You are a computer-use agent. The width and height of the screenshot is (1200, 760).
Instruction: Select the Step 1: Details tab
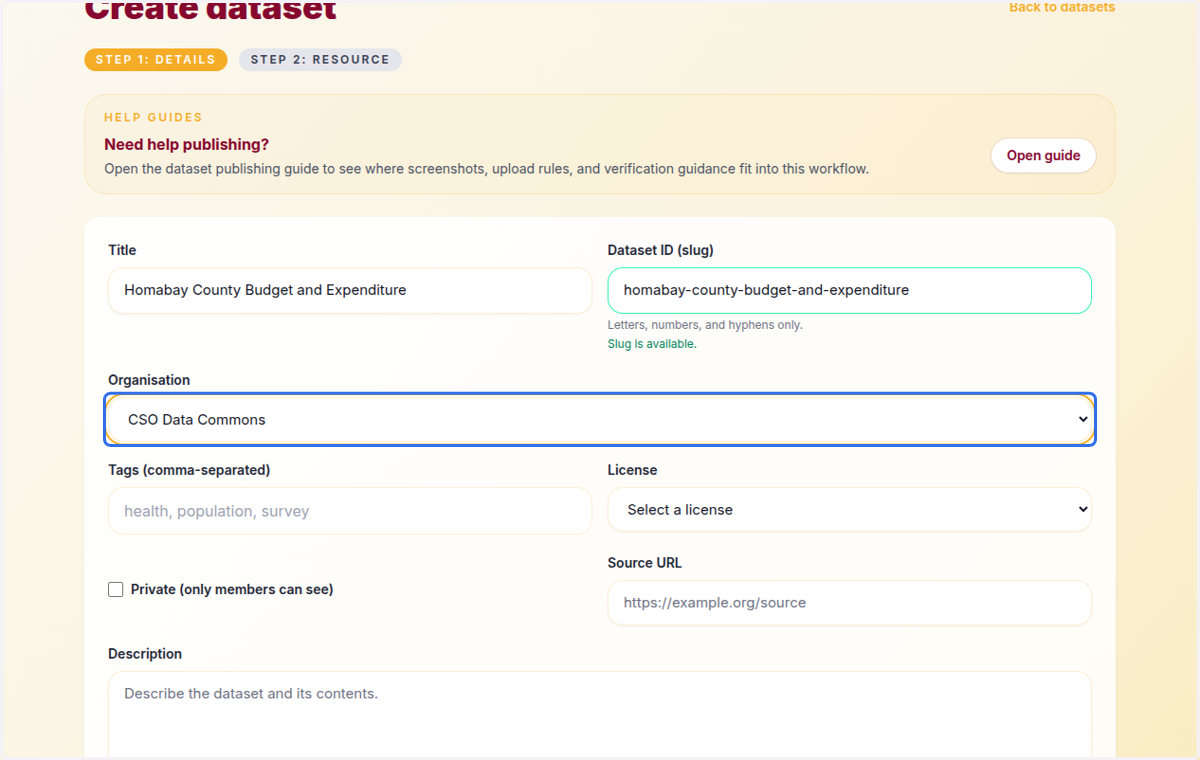coord(156,59)
